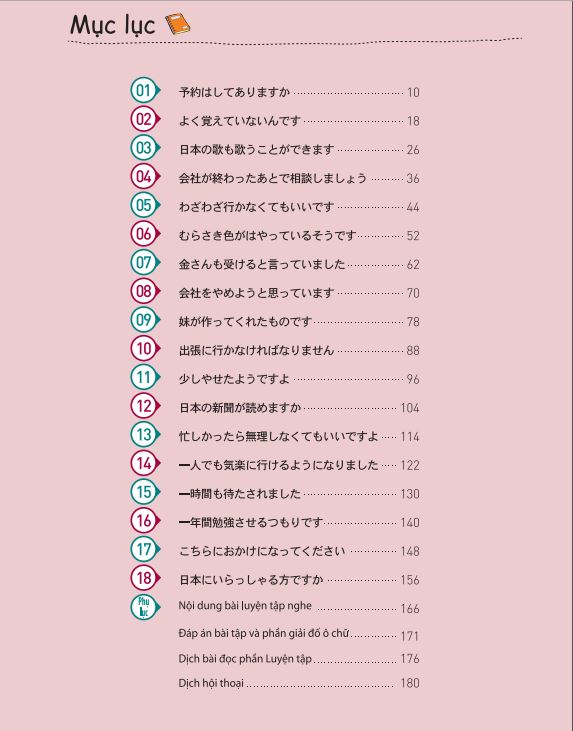The height and width of the screenshot is (731, 573).
Task: Open 一時間も待たされました chapter entry
Action: coord(240,494)
